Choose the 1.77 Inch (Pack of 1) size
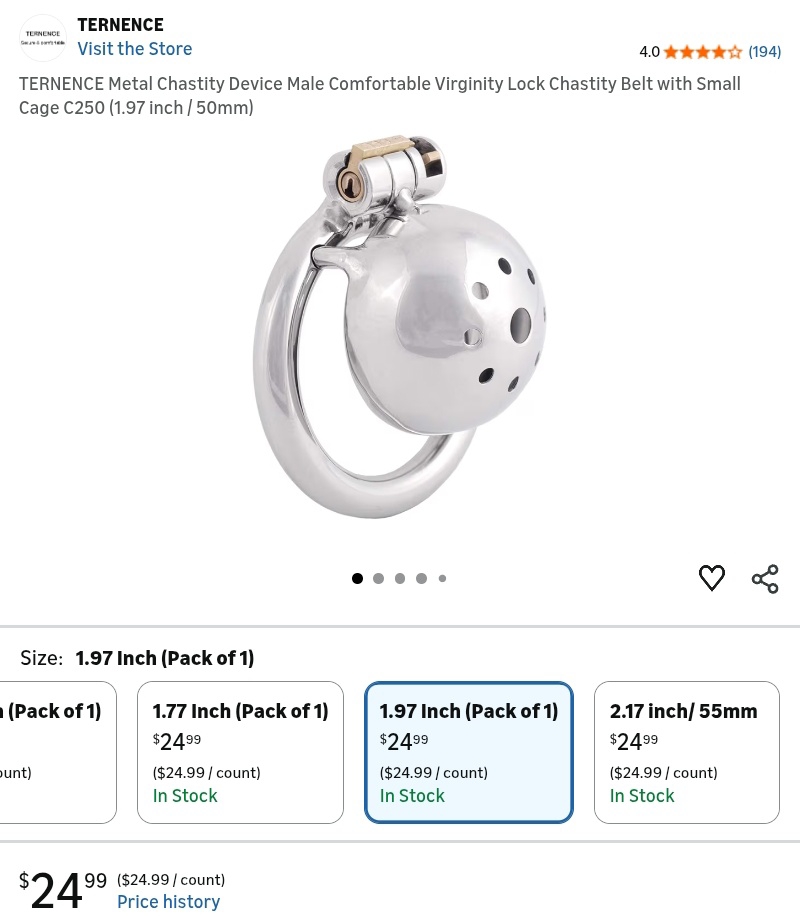This screenshot has height=916, width=800. [x=240, y=752]
